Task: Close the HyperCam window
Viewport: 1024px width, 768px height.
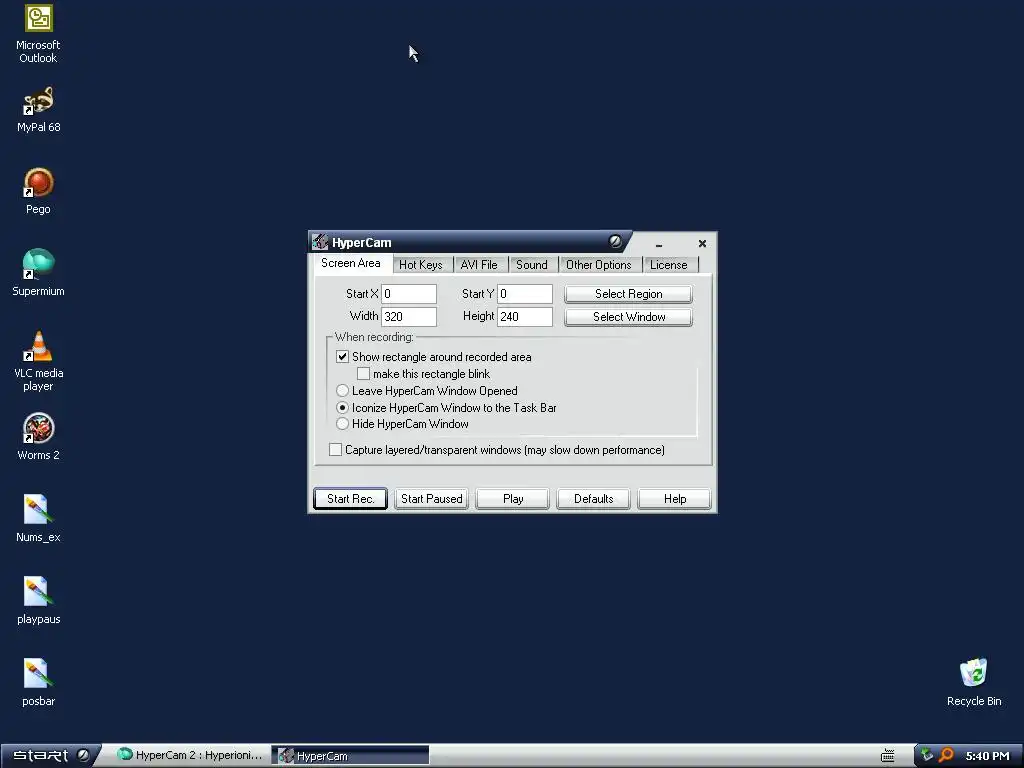Action: tap(702, 244)
